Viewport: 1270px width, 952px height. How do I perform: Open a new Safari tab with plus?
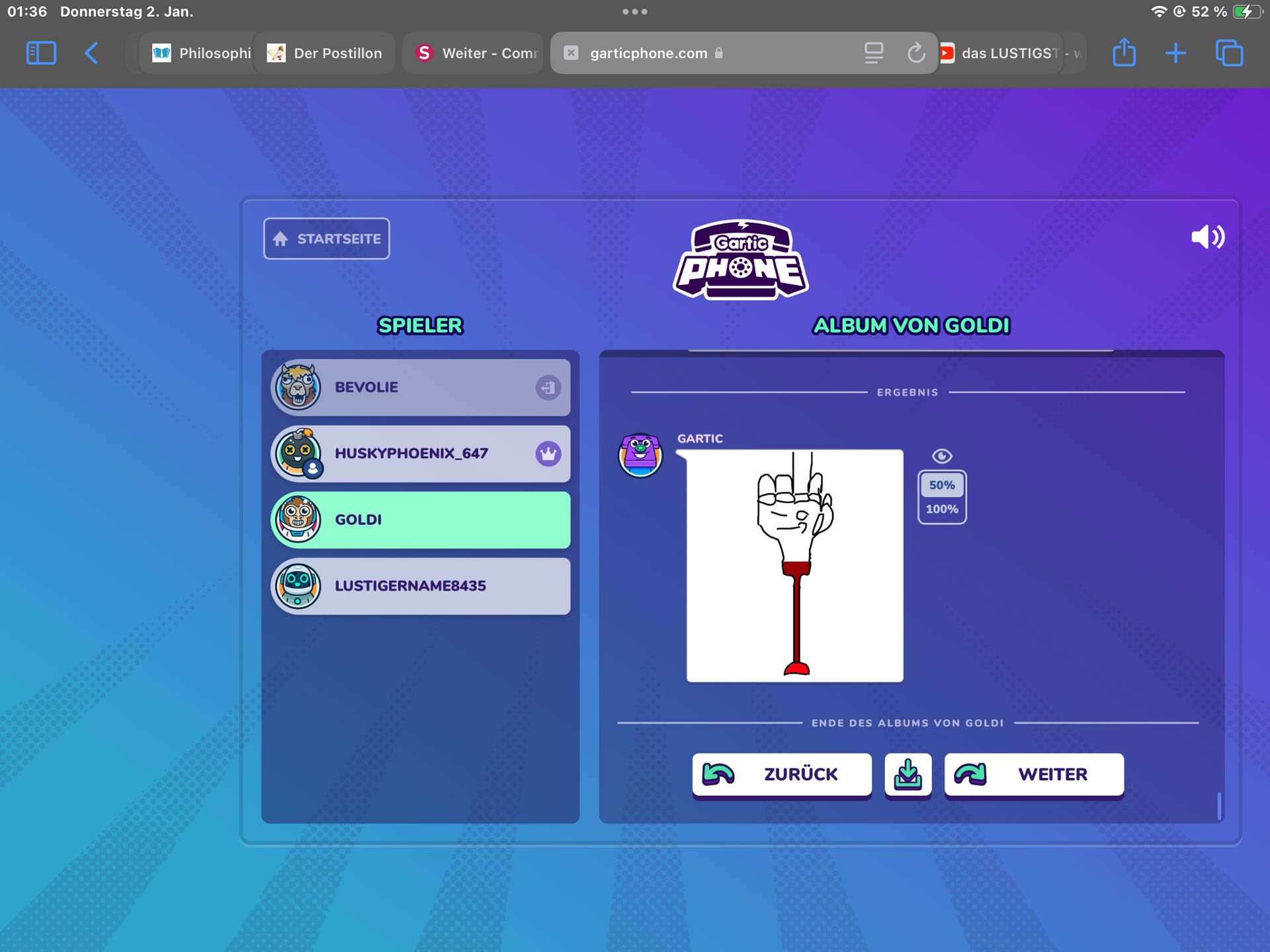coord(1175,53)
